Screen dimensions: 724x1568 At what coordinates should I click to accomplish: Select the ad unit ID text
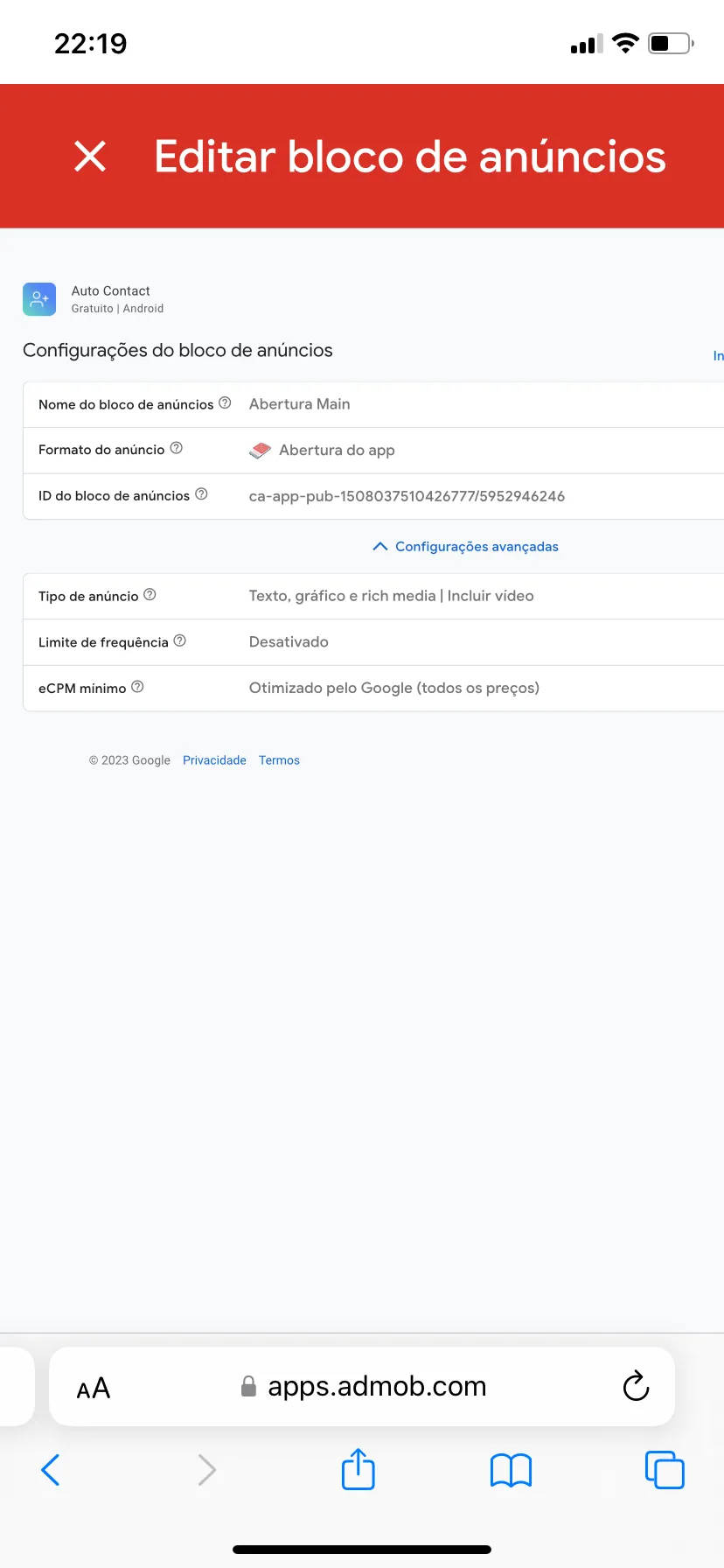pos(407,496)
